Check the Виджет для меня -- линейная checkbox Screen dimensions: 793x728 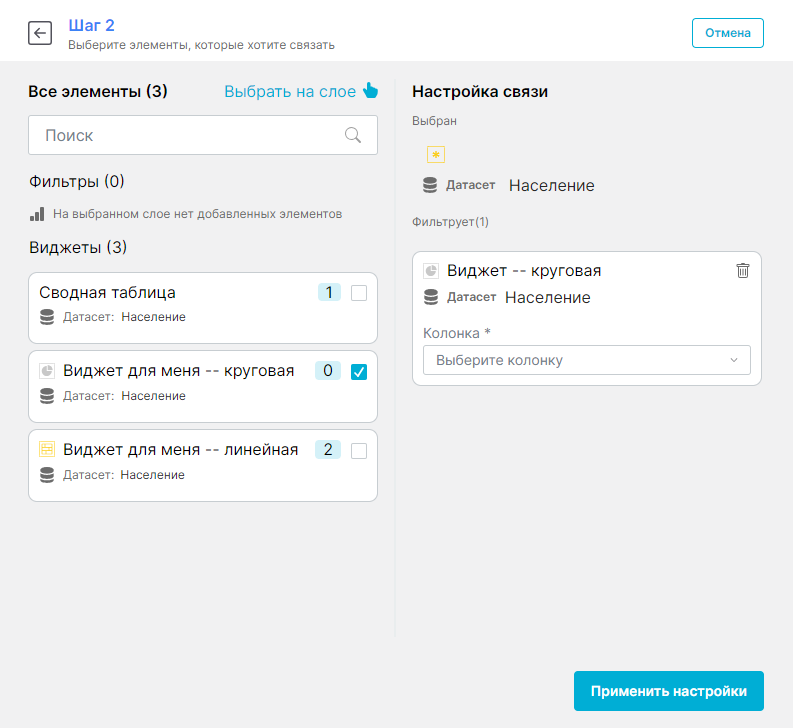tap(359, 451)
